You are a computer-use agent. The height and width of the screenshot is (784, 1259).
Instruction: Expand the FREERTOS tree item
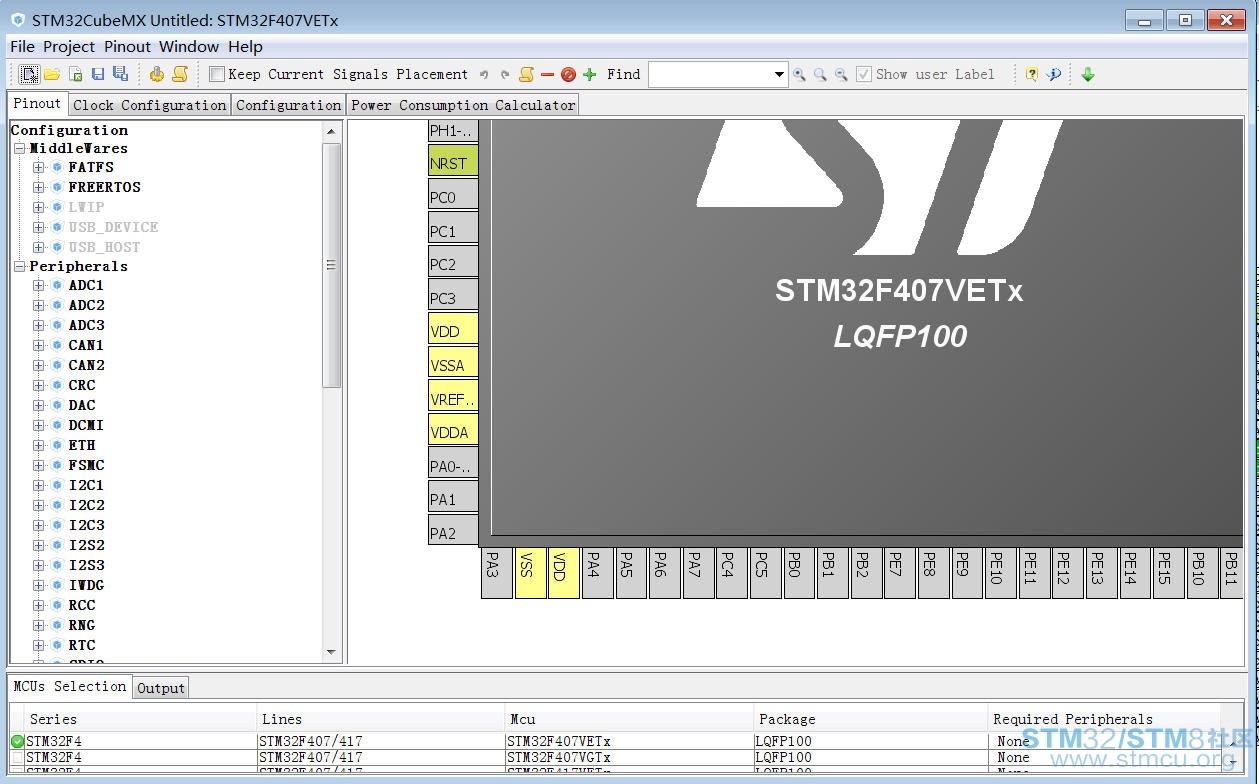point(38,187)
